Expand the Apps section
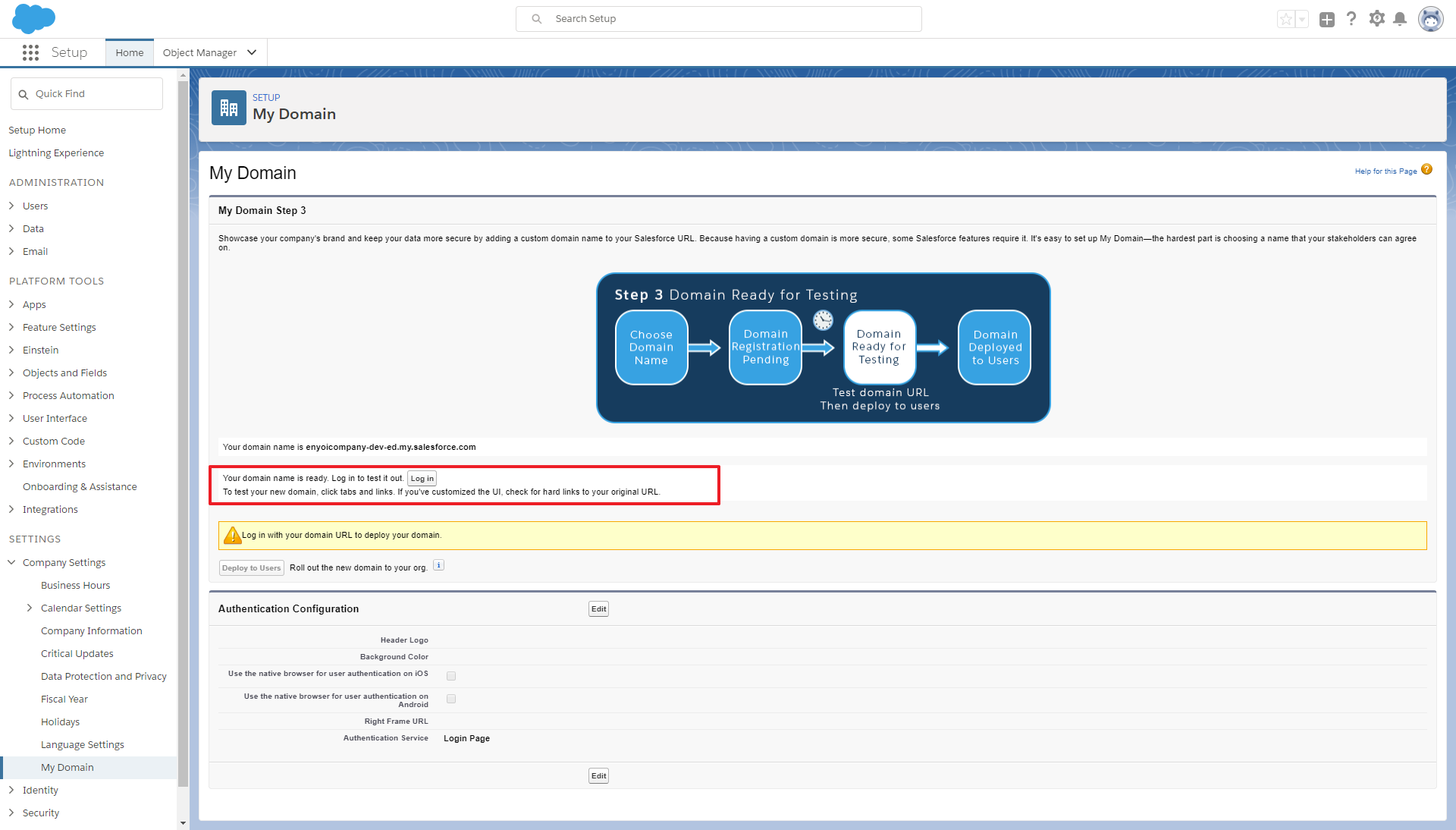1456x830 pixels. [11, 304]
